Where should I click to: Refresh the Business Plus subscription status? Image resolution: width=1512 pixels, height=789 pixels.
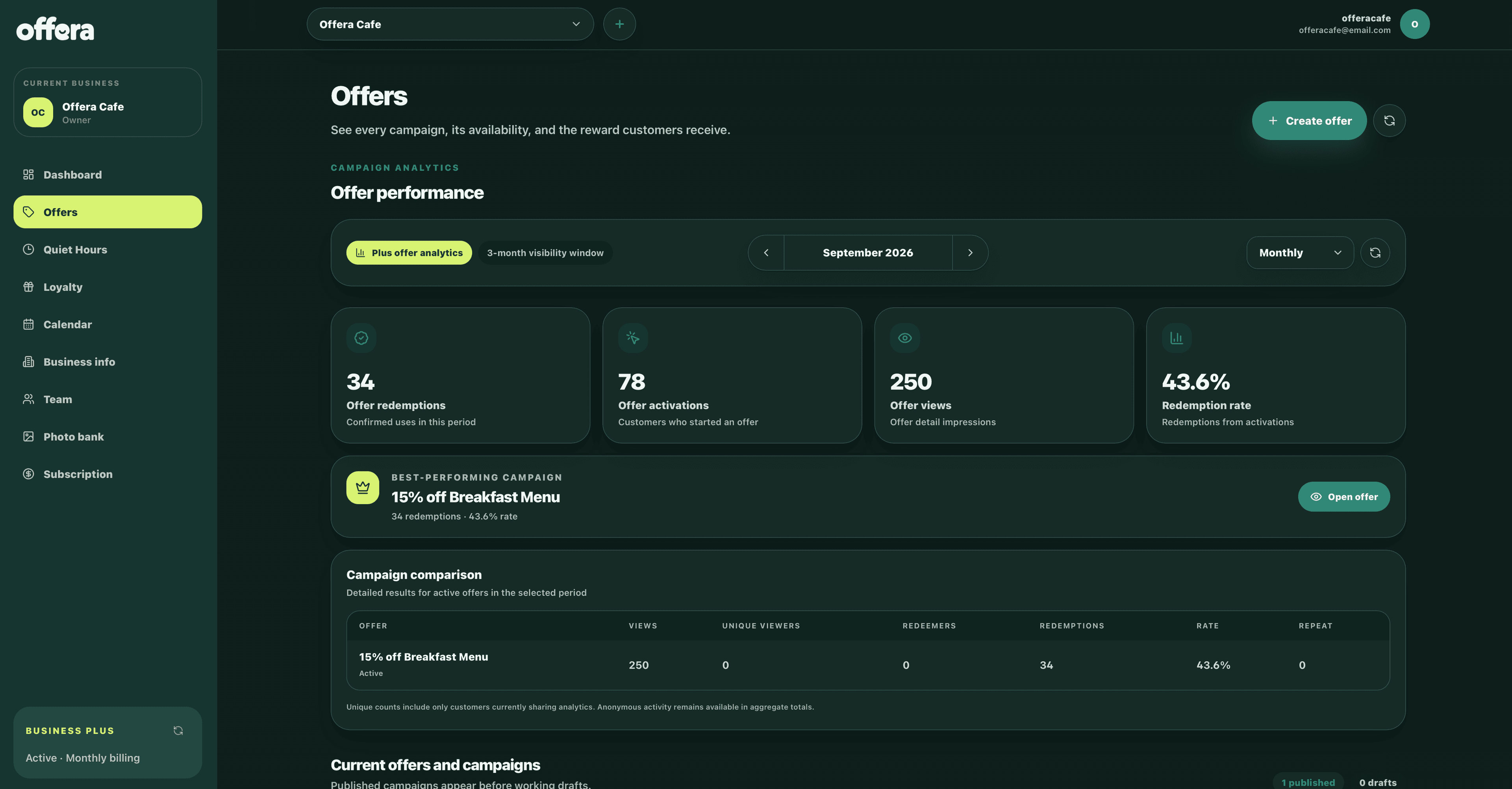tap(178, 730)
